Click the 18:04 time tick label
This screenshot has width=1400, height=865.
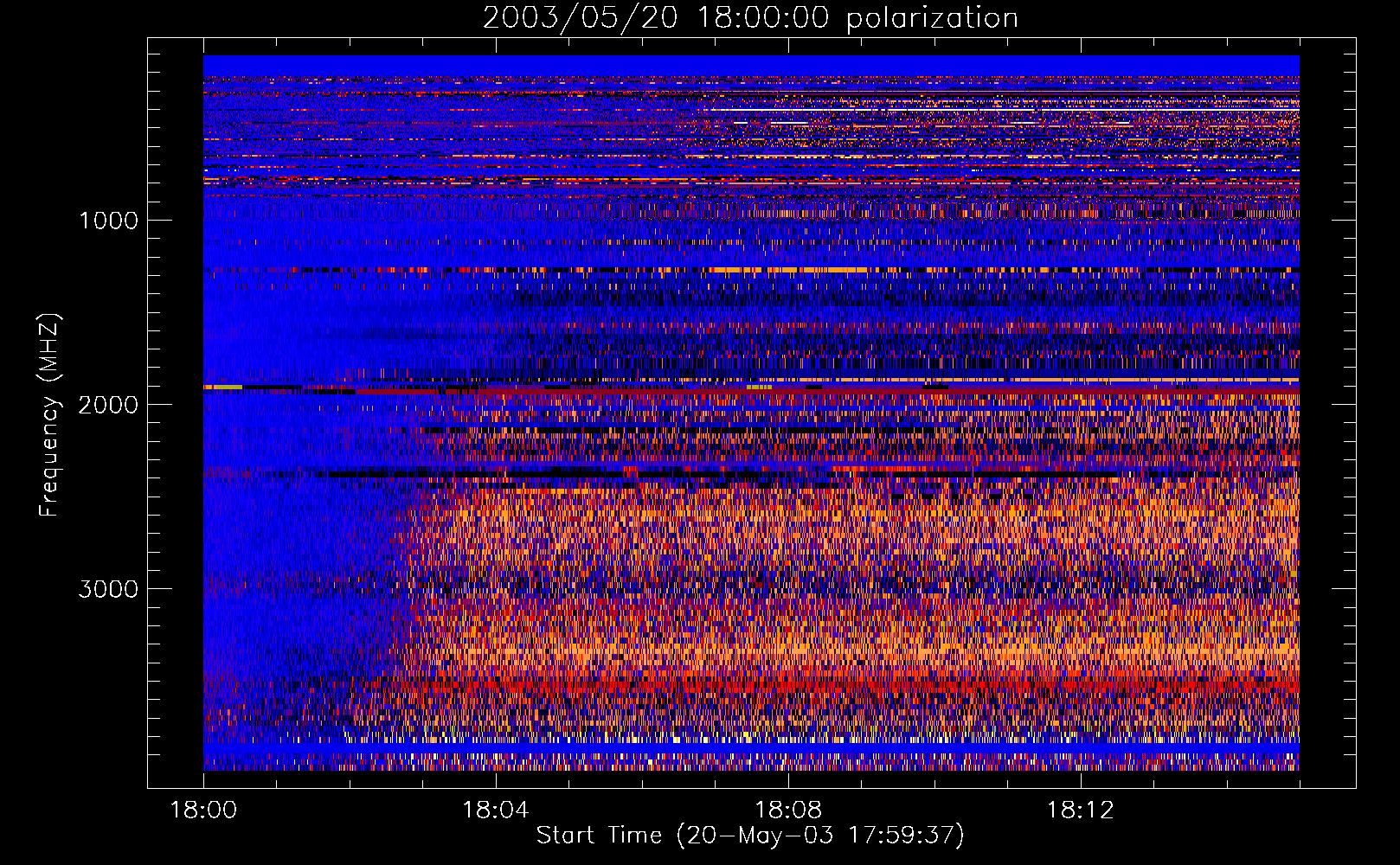click(x=496, y=811)
